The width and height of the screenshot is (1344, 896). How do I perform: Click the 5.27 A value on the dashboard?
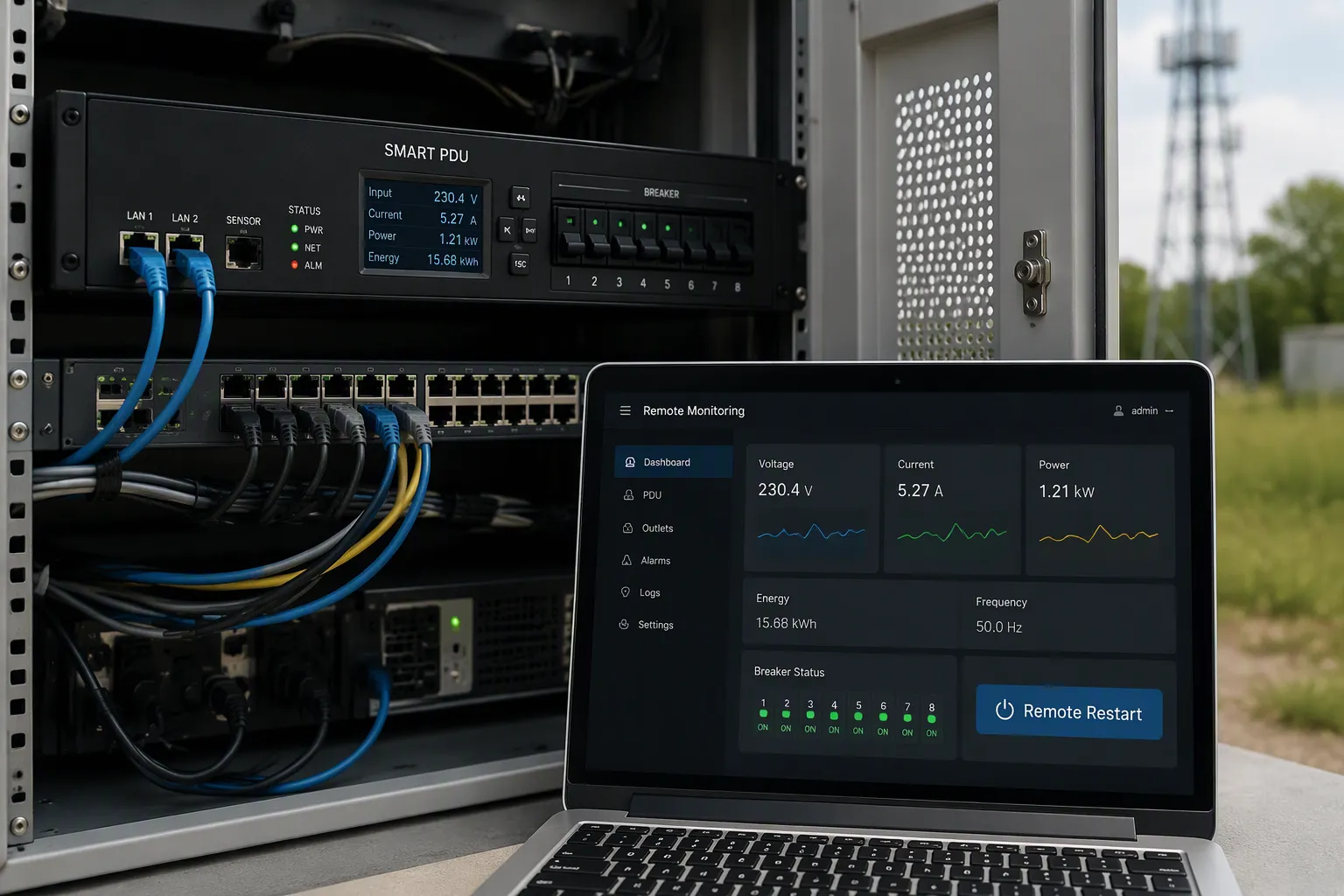click(920, 491)
